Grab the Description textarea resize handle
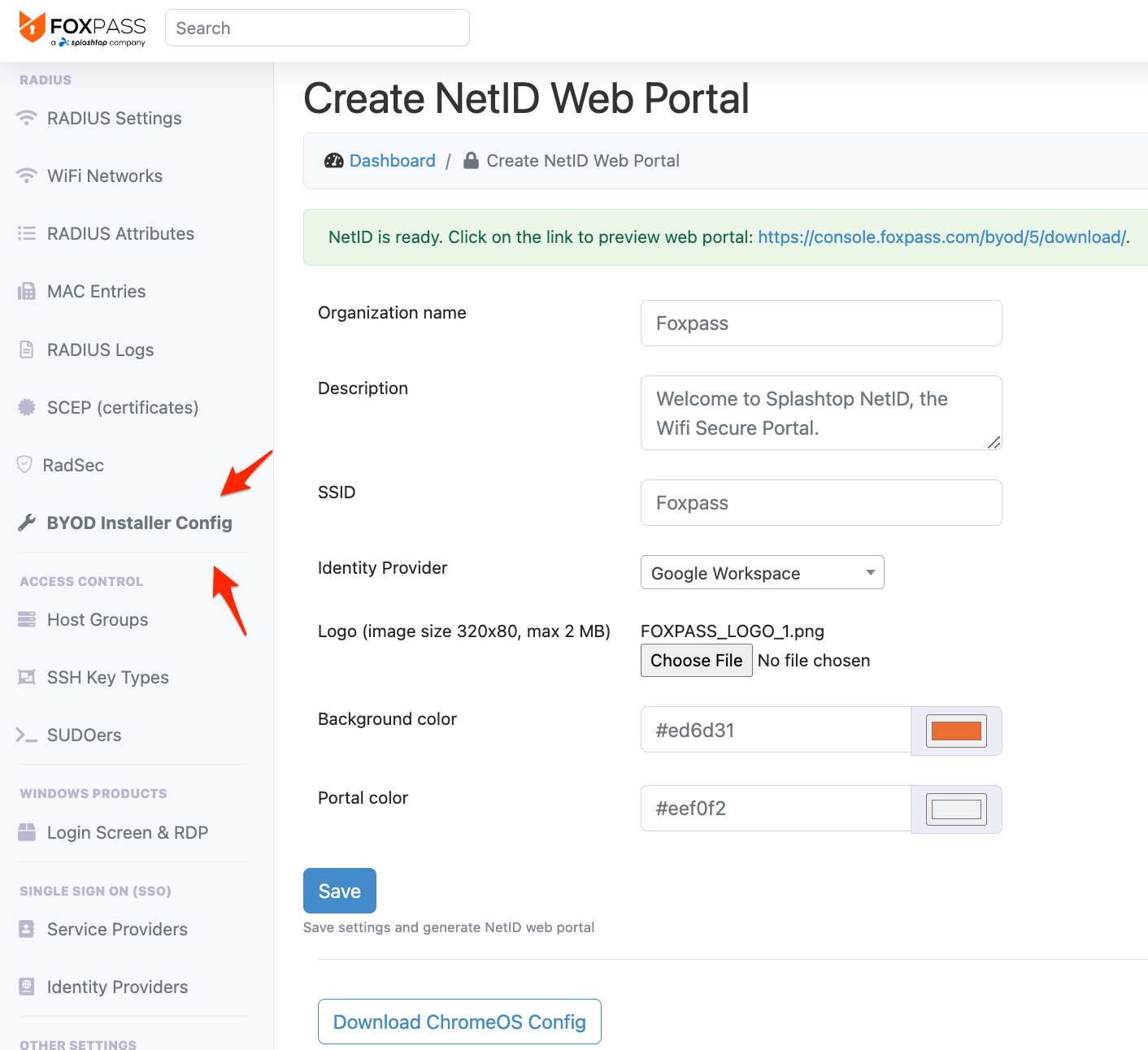The image size is (1148, 1050). pyautogui.click(x=994, y=442)
